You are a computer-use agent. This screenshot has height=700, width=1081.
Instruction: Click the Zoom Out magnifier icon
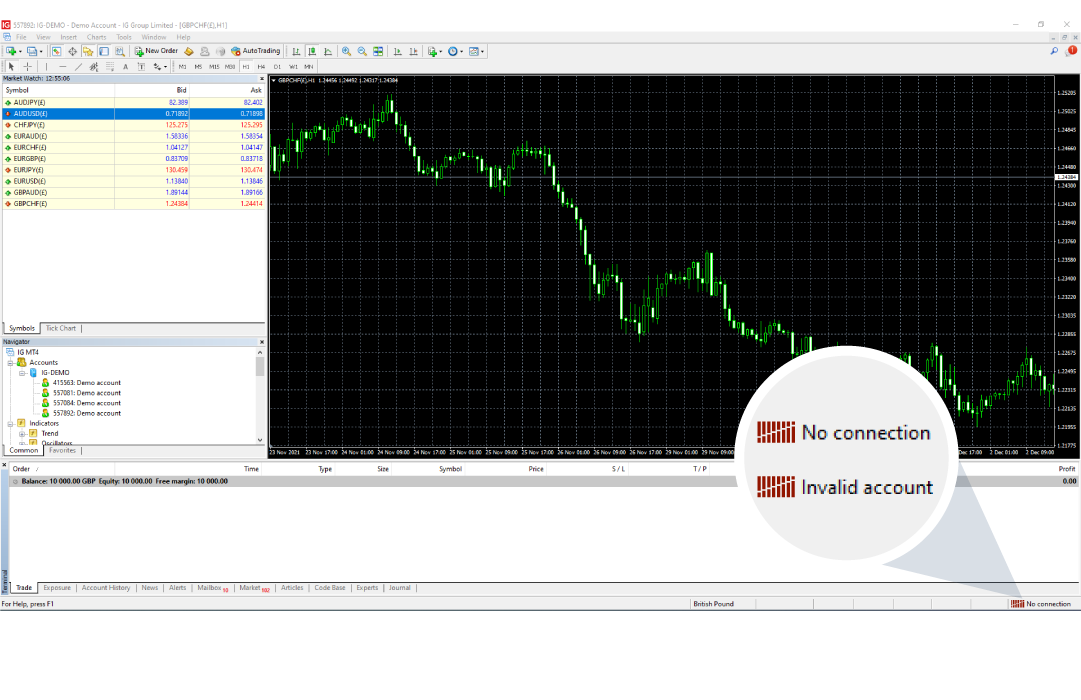pos(362,51)
